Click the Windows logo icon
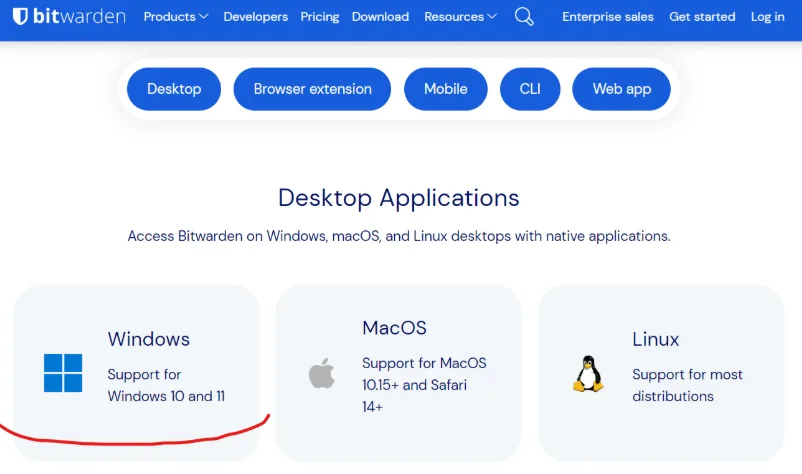 point(63,372)
